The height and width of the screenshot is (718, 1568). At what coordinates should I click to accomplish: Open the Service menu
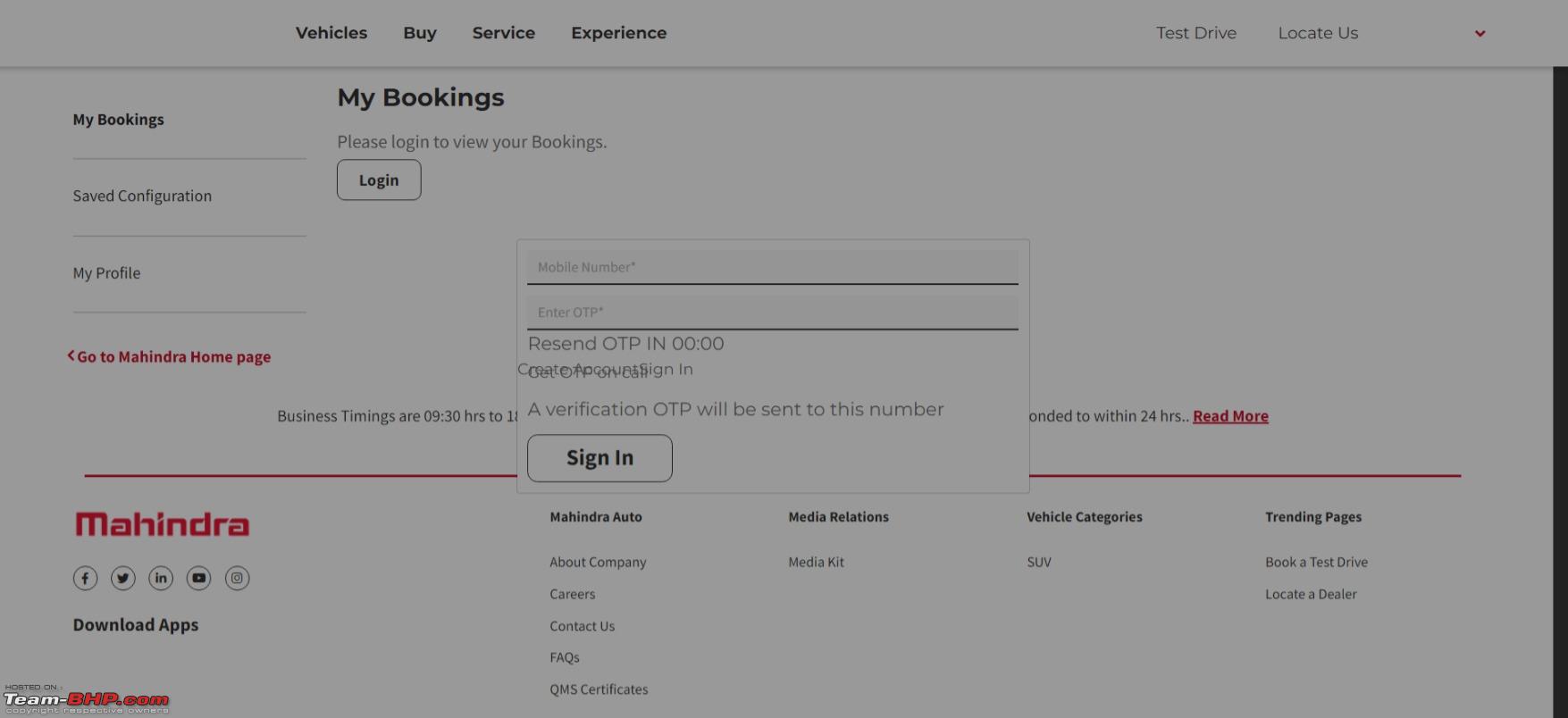coord(504,33)
